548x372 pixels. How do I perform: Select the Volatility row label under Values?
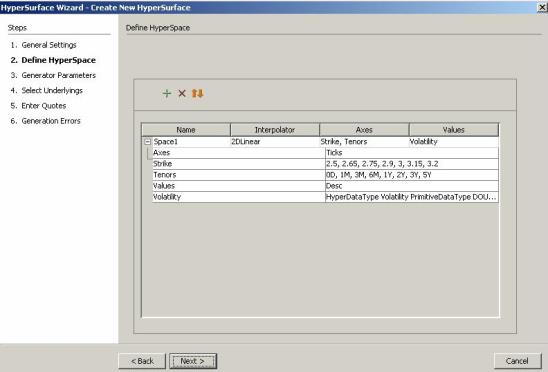239,197
